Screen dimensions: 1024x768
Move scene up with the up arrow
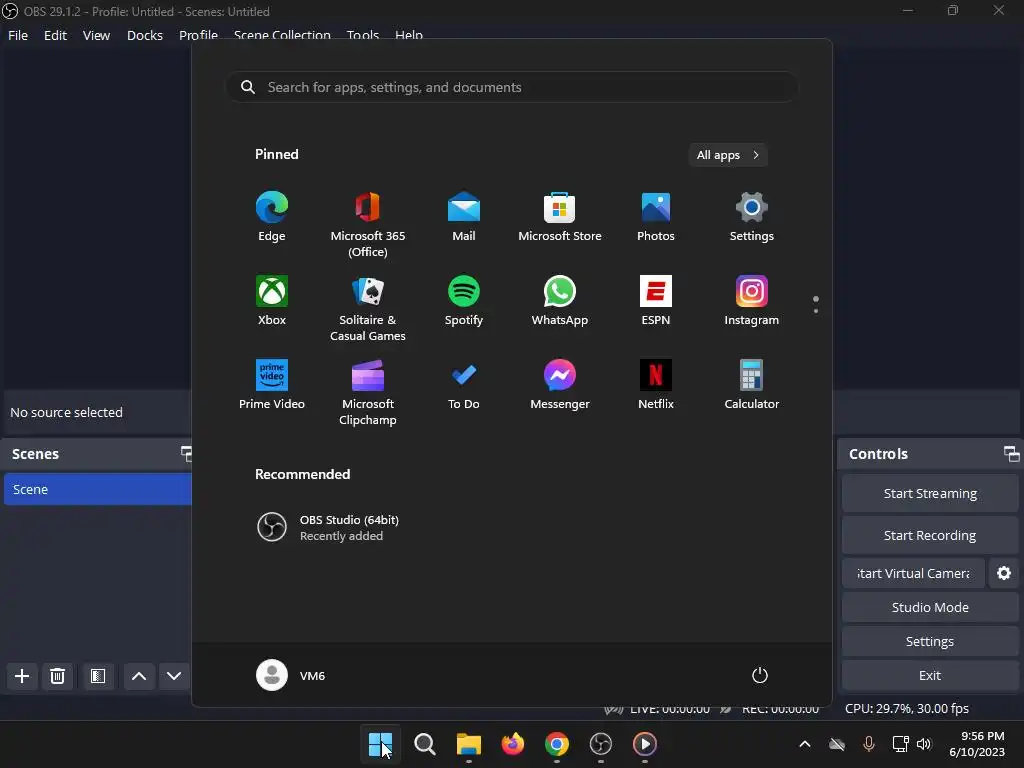tap(138, 676)
